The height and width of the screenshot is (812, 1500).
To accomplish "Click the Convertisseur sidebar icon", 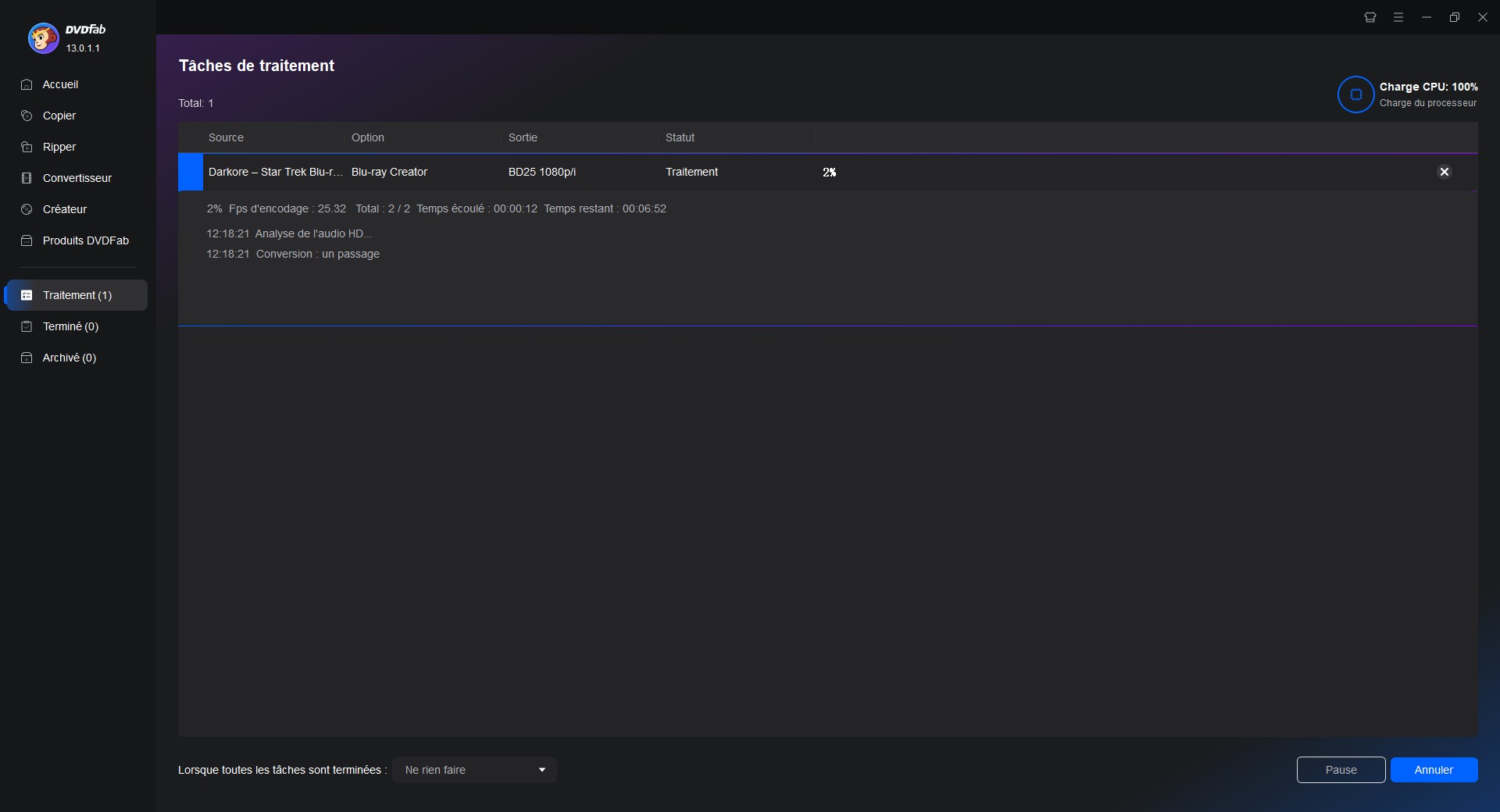I will (x=27, y=178).
